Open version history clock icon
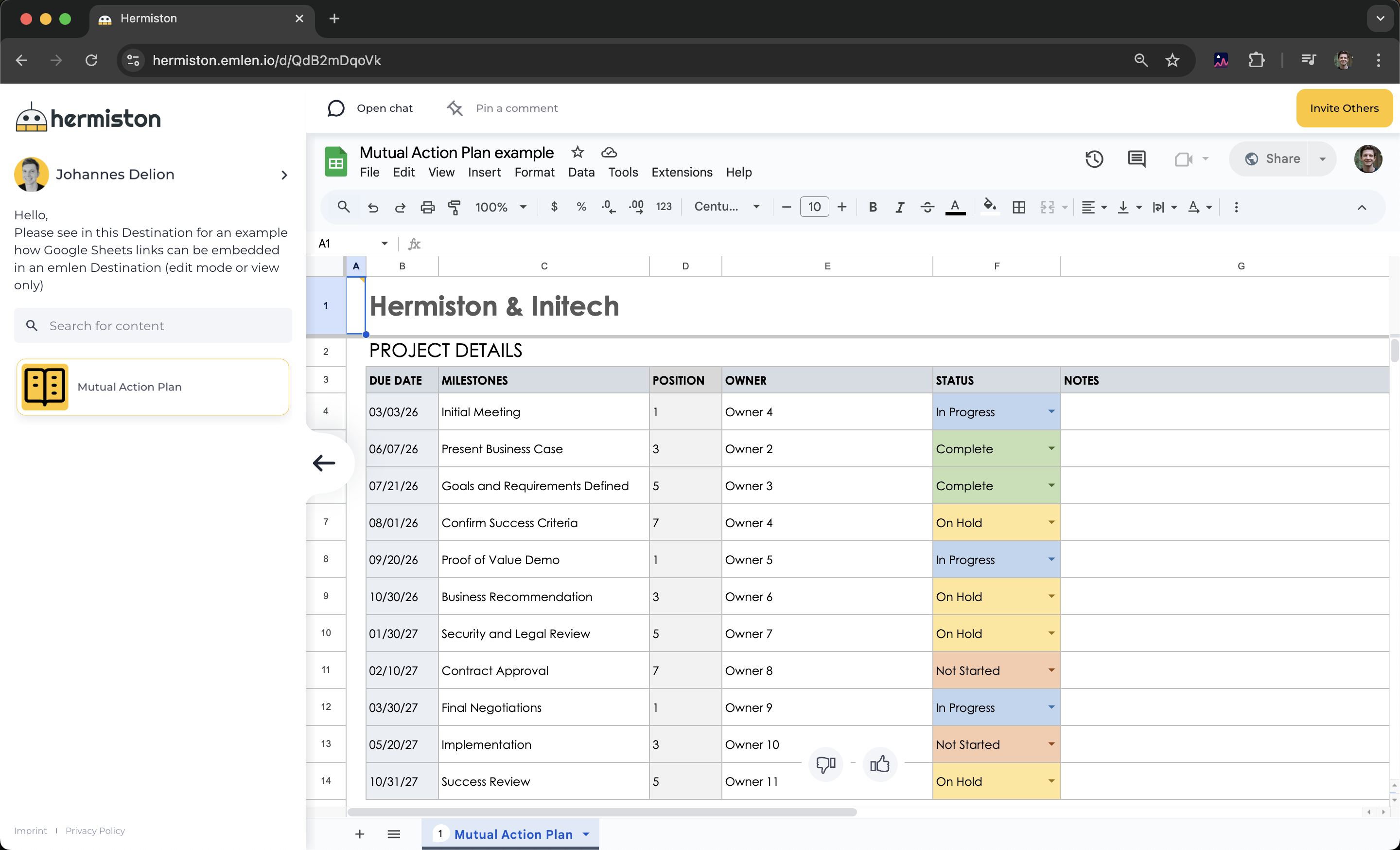Viewport: 1400px width, 850px height. (1094, 159)
